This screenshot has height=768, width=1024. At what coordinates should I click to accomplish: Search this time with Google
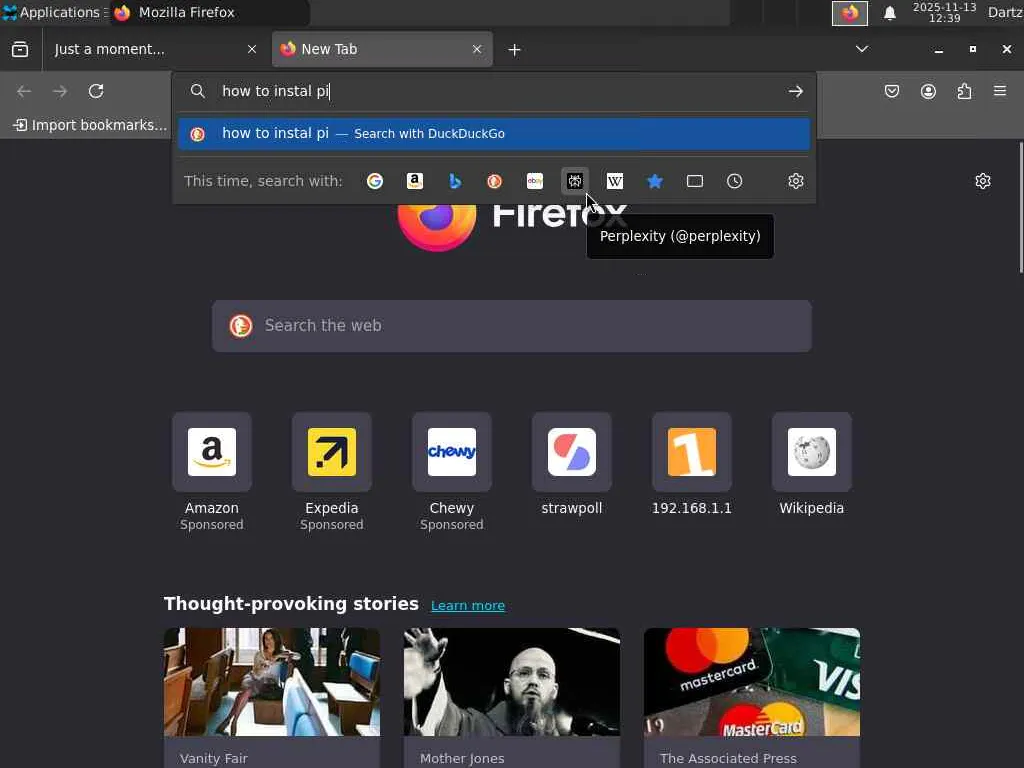pyautogui.click(x=375, y=181)
